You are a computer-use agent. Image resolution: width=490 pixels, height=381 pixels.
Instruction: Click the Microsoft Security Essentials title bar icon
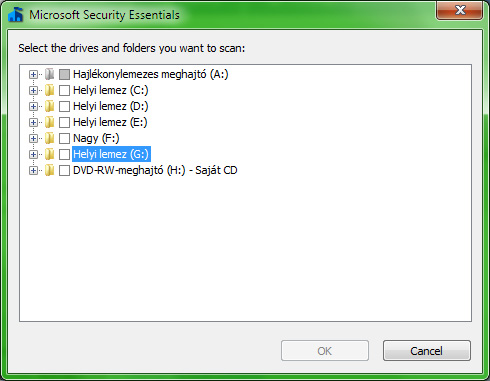point(16,14)
